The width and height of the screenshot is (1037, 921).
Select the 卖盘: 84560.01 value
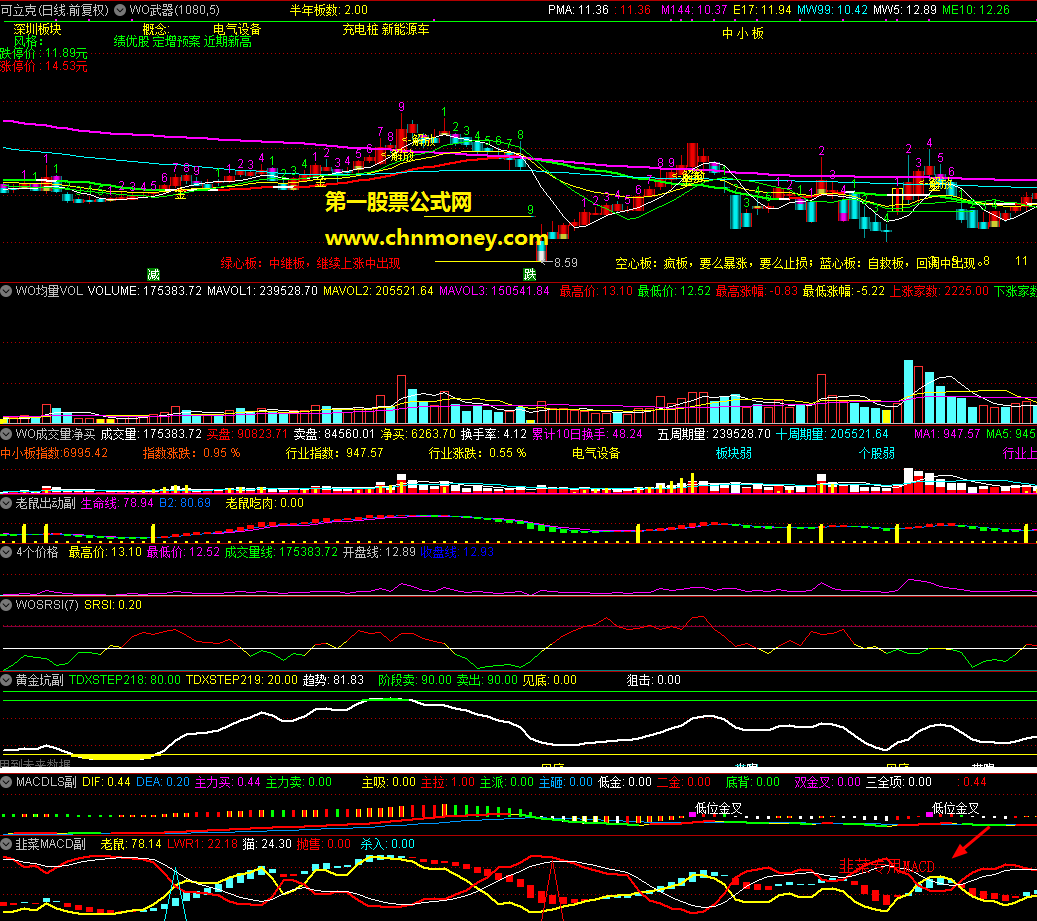(334, 434)
